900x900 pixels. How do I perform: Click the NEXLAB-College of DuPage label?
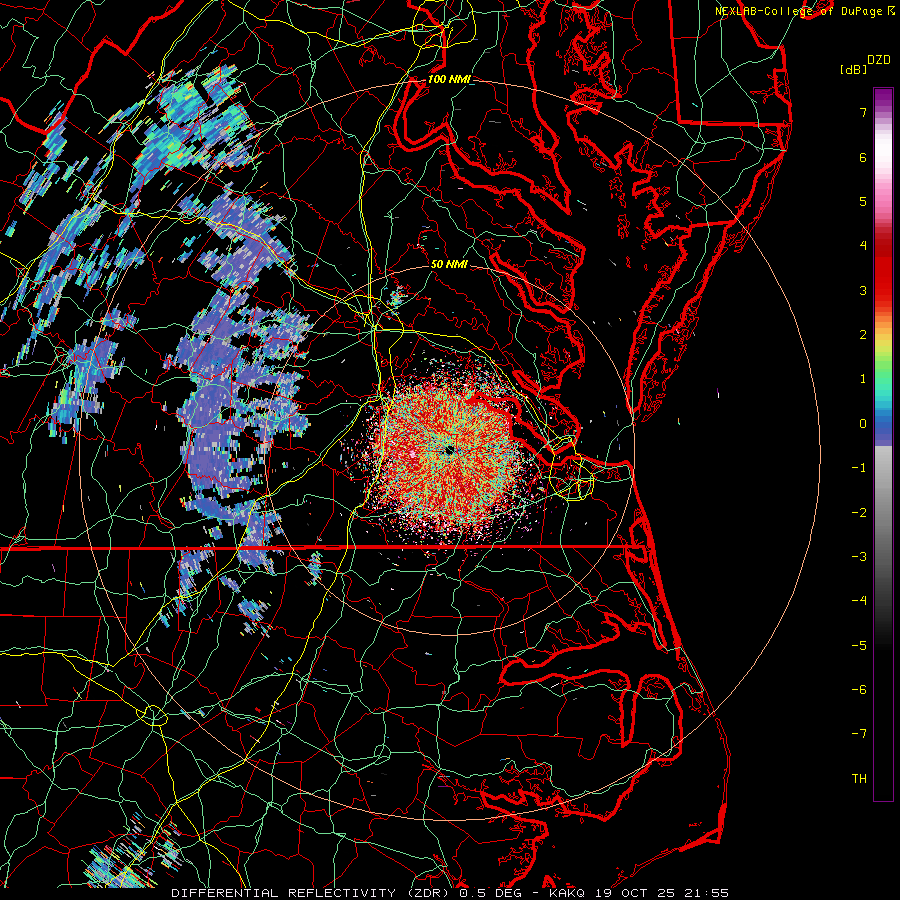click(801, 11)
